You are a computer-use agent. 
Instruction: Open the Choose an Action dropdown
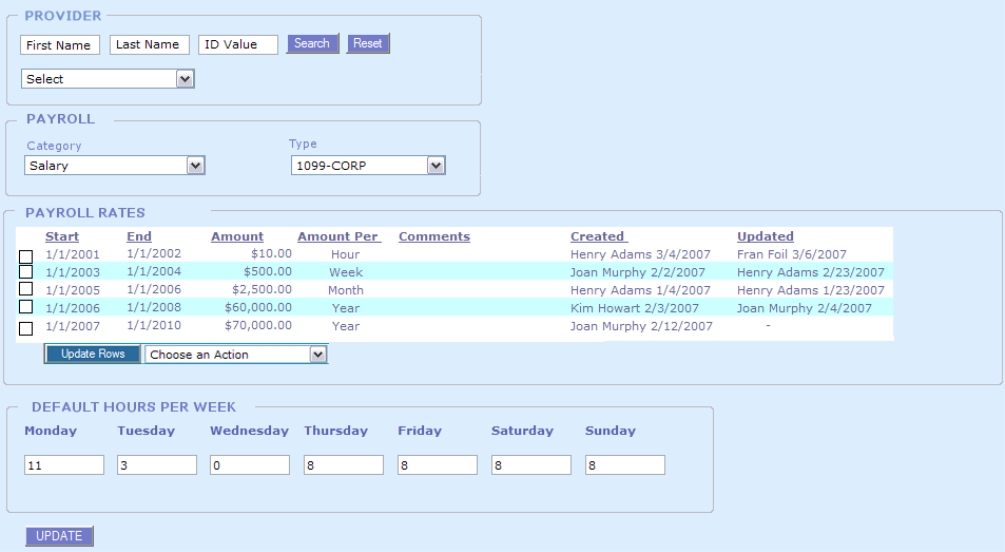(236, 354)
